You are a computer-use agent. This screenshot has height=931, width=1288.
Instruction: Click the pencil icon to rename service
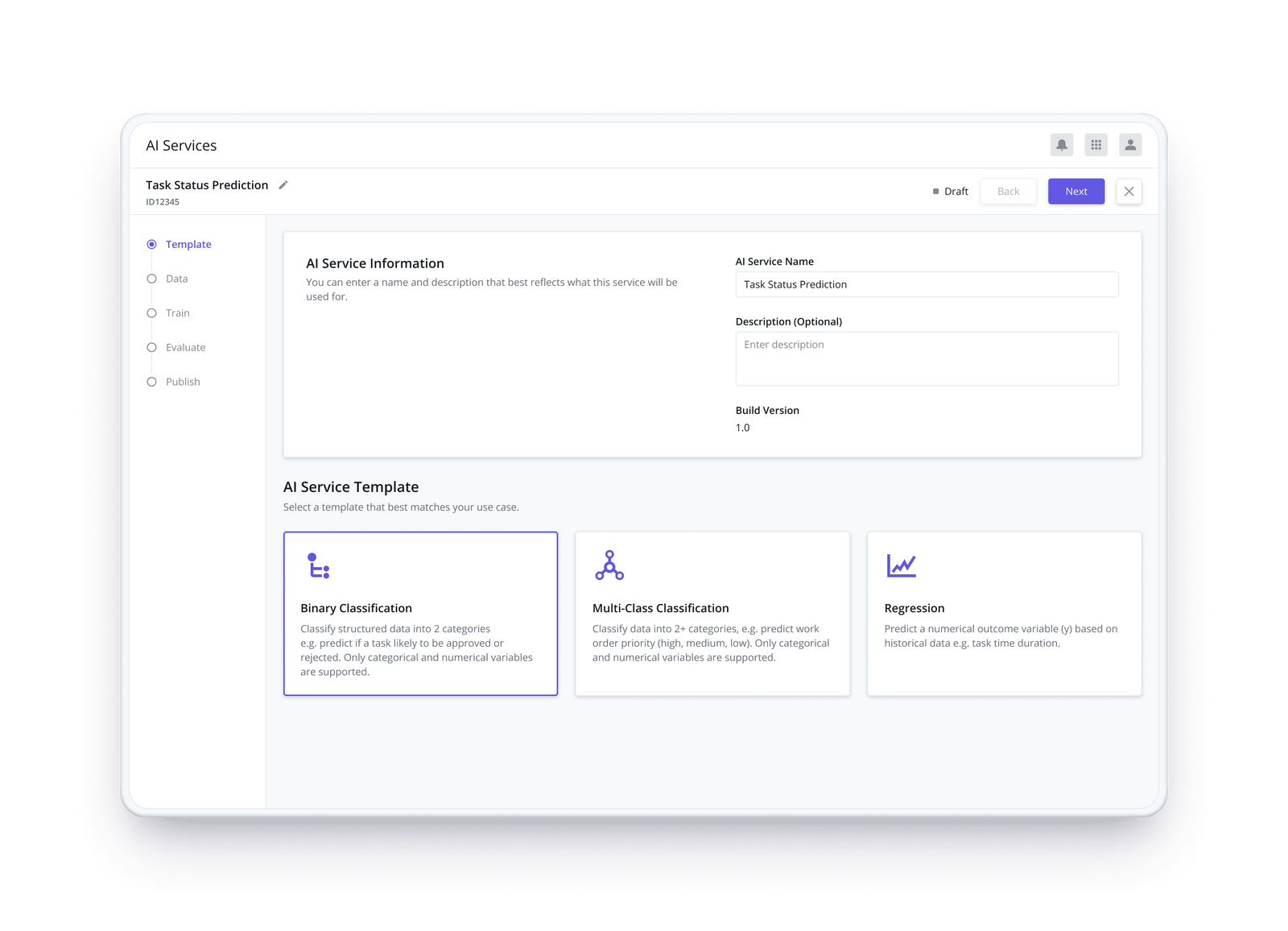click(283, 185)
